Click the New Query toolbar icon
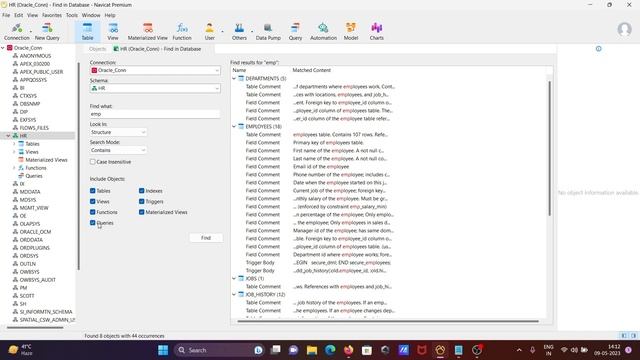Viewport: 640px width, 360px height. pos(47,31)
